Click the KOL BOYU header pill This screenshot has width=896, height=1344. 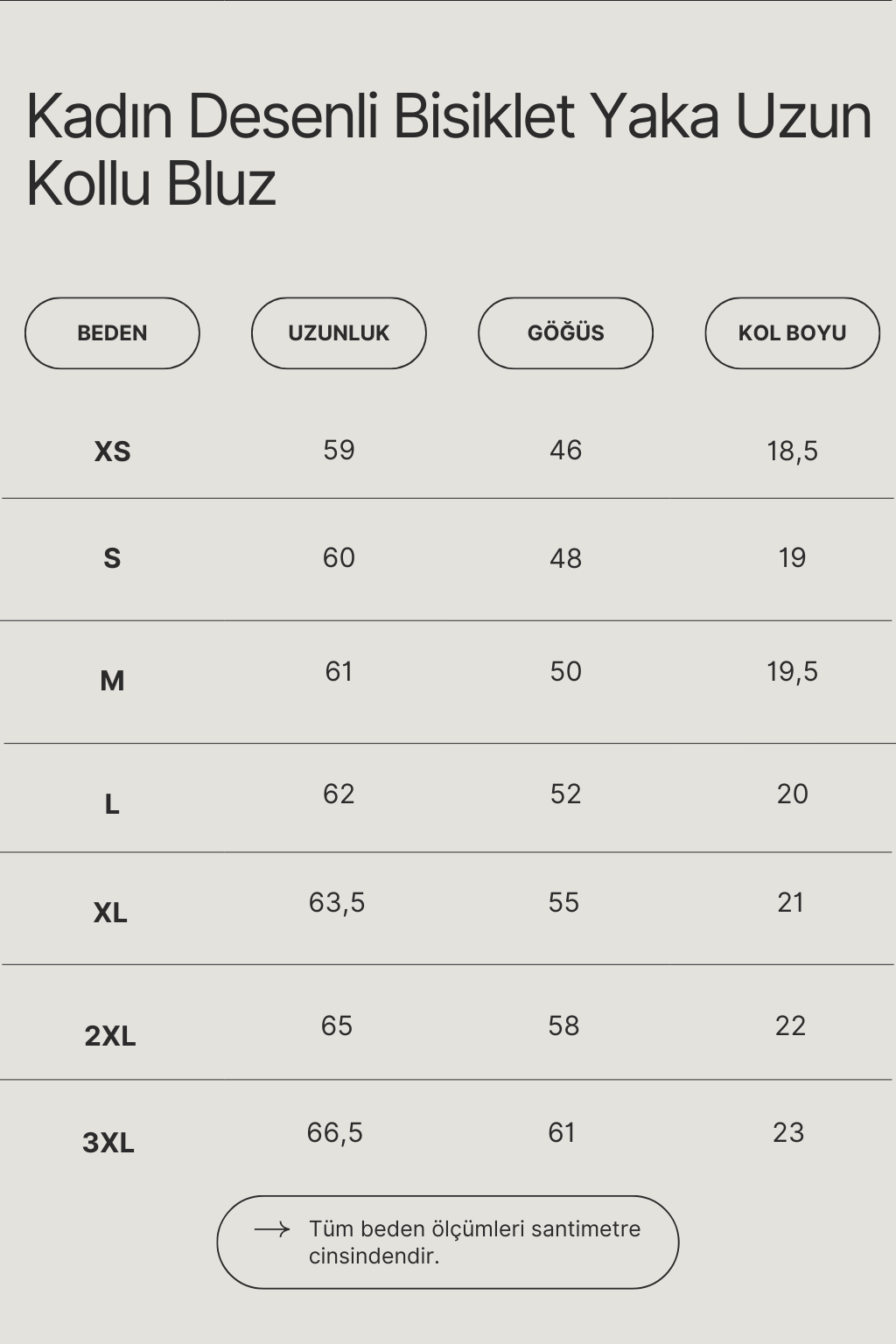pos(792,333)
